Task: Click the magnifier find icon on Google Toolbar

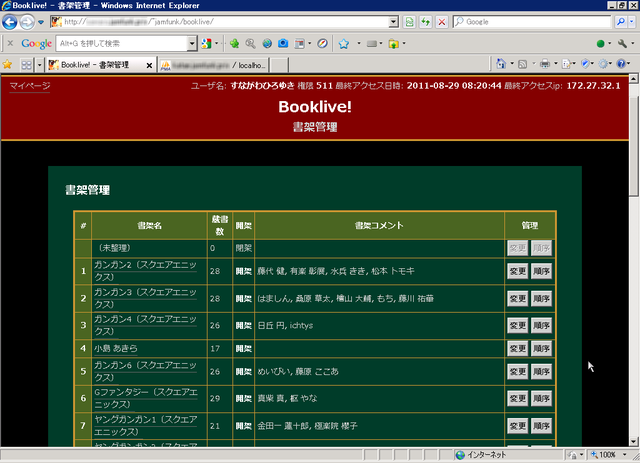Action: [250, 43]
